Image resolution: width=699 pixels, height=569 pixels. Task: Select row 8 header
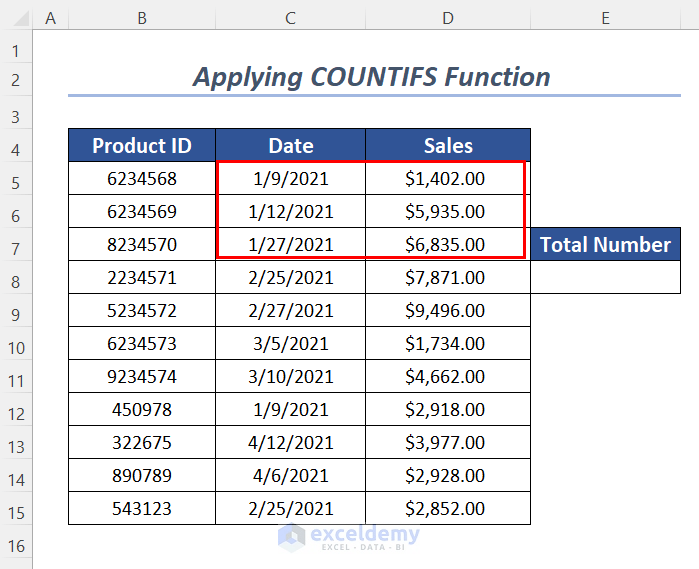[x=16, y=277]
